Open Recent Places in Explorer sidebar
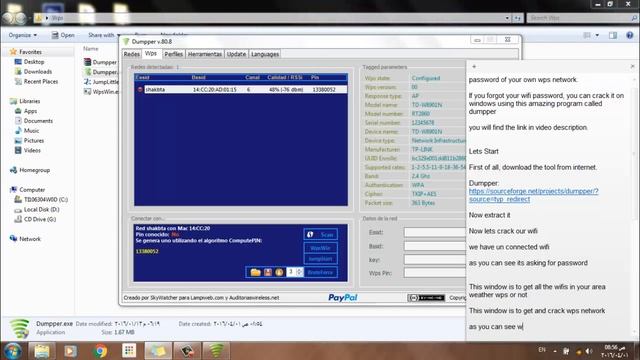 (41, 81)
